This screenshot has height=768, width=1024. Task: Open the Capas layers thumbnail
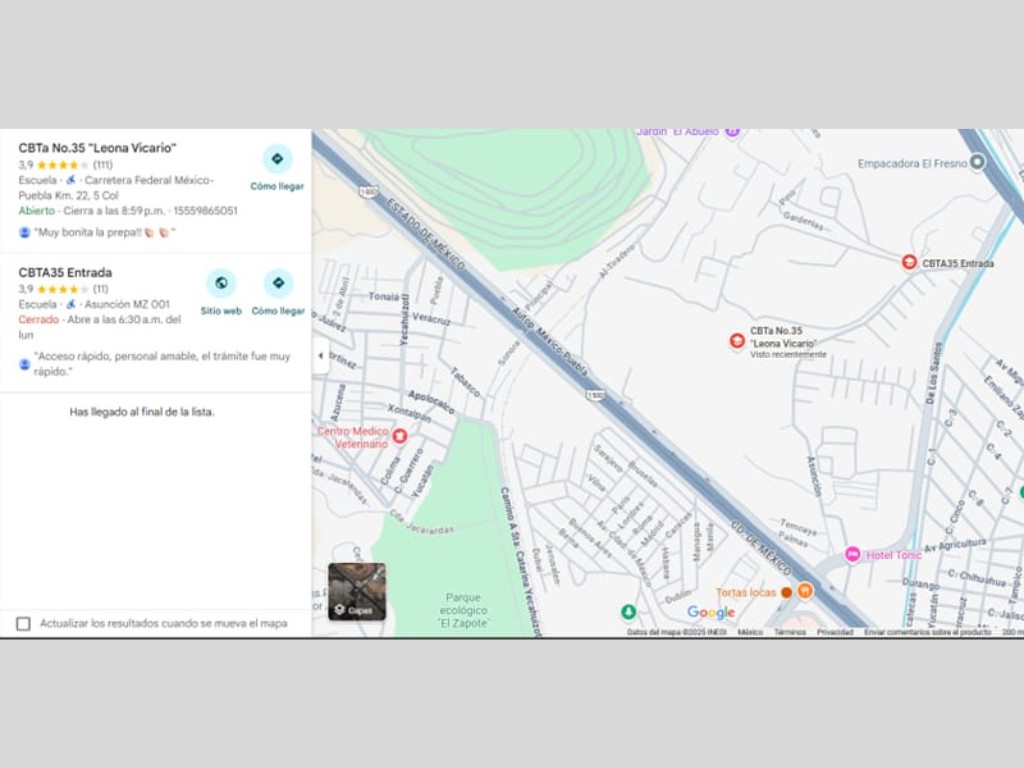357,591
